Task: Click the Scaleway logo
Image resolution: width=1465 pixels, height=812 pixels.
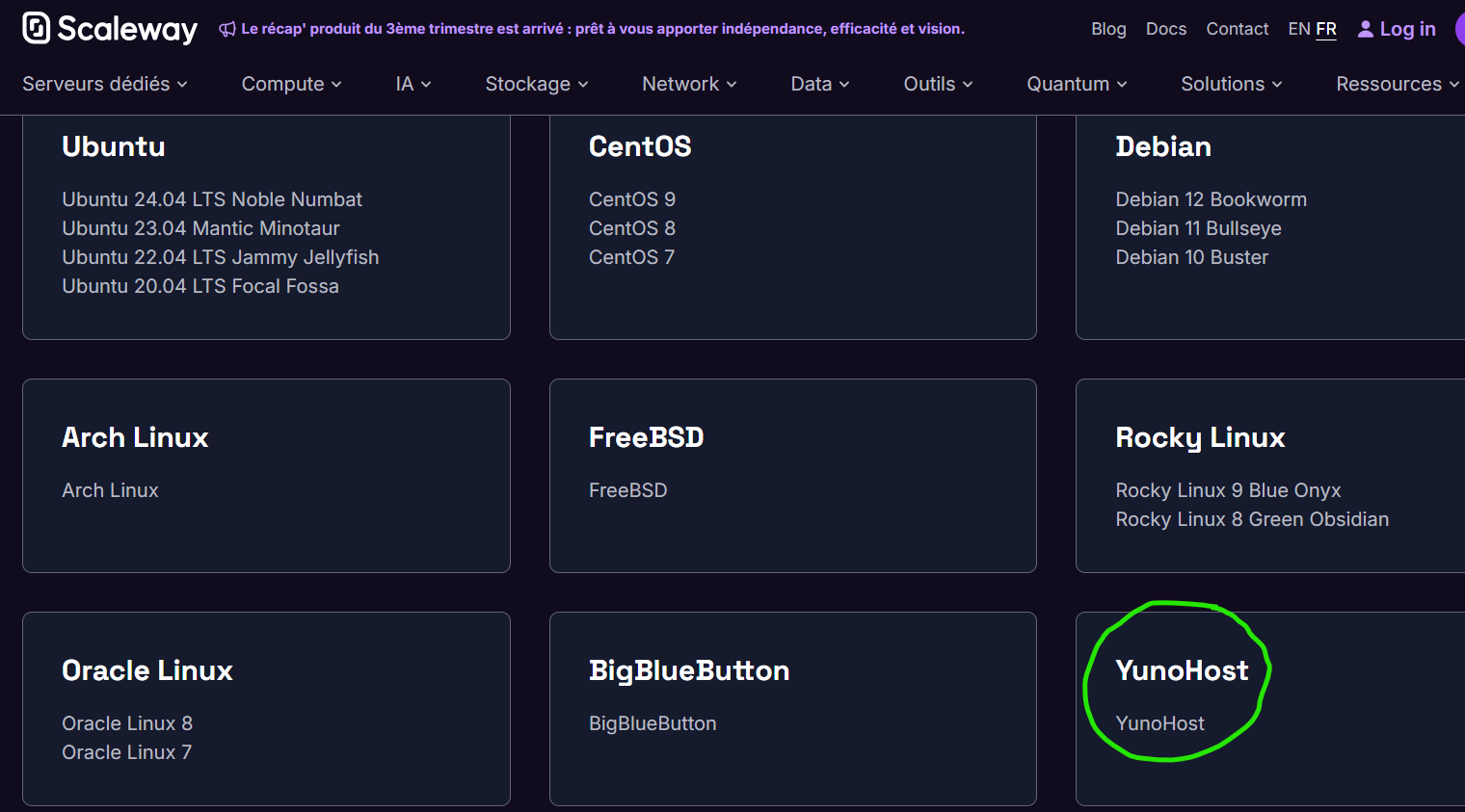Action: (x=108, y=29)
